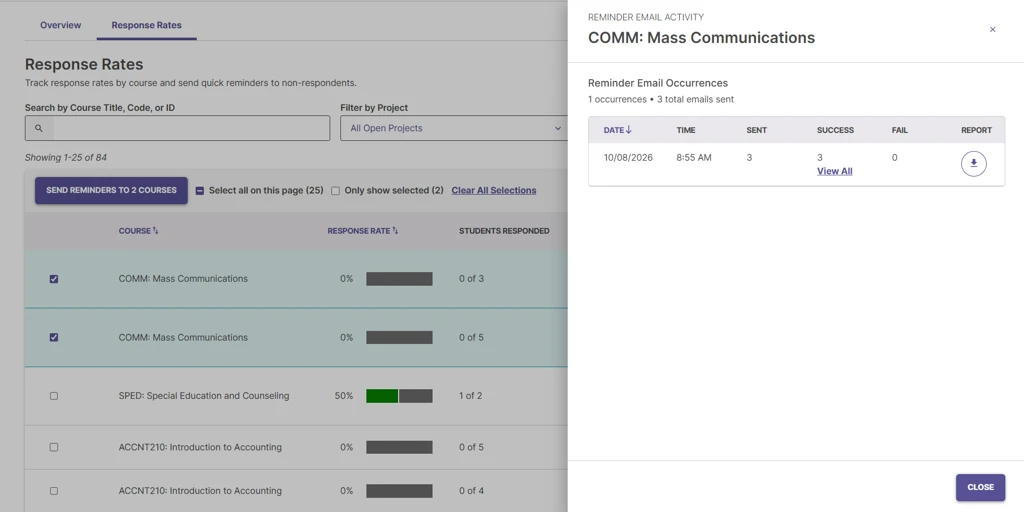Click response bar for COMM 0 of 3
Image resolution: width=1024 pixels, height=512 pixels.
tap(399, 279)
